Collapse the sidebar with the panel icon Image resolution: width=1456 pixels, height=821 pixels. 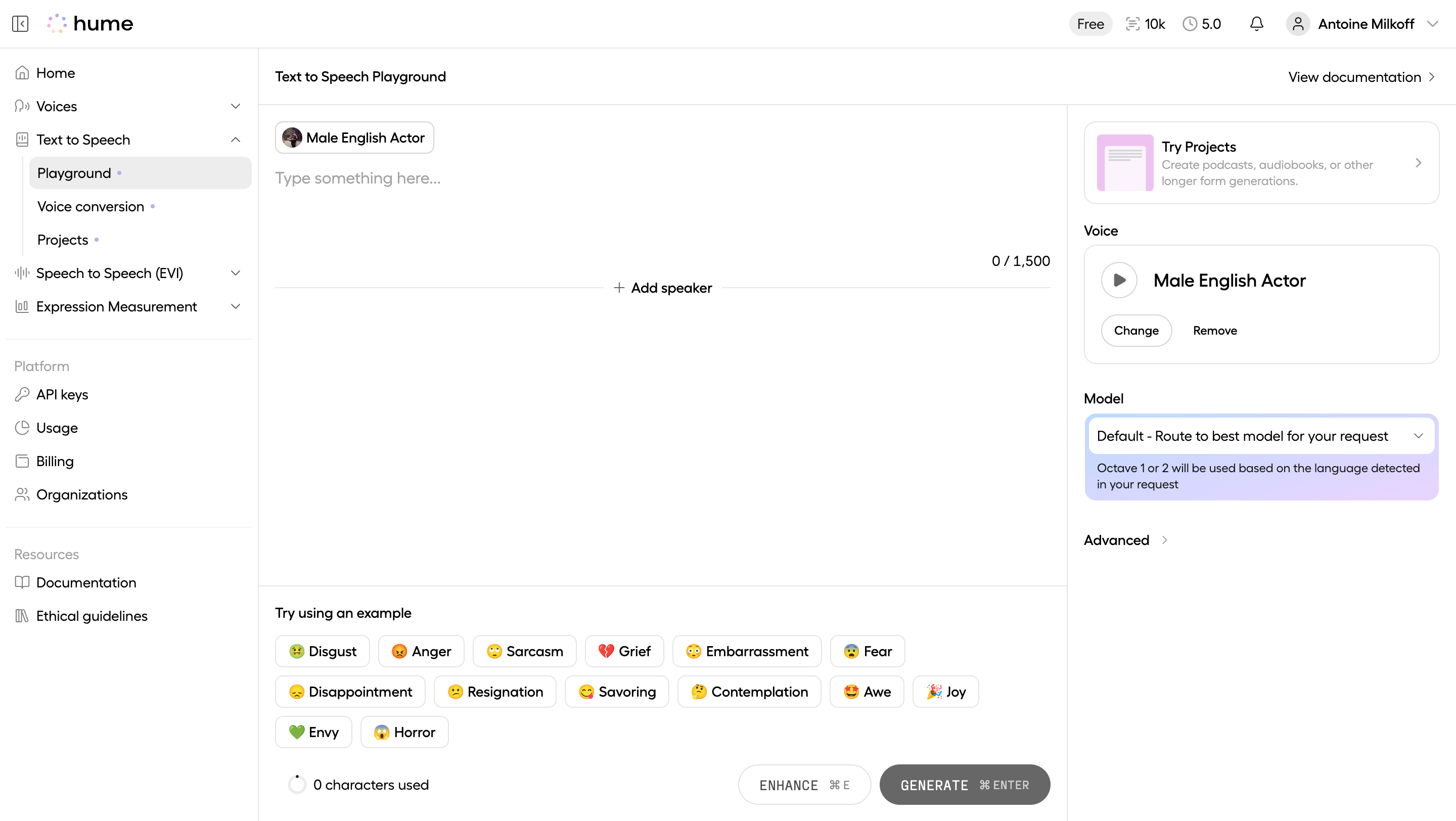pyautogui.click(x=20, y=24)
